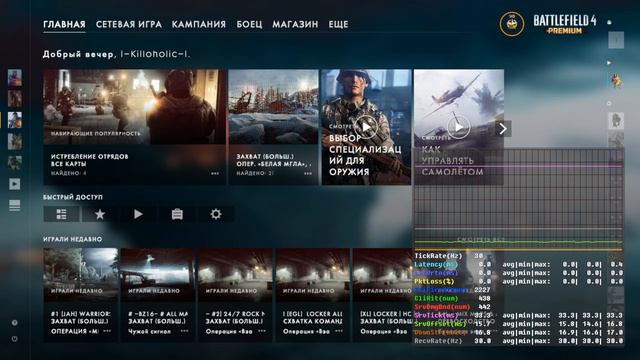640x360 pixels.
Task: Switch to the СЕТЕВАЯ ИГРА tab
Action: coord(129,24)
